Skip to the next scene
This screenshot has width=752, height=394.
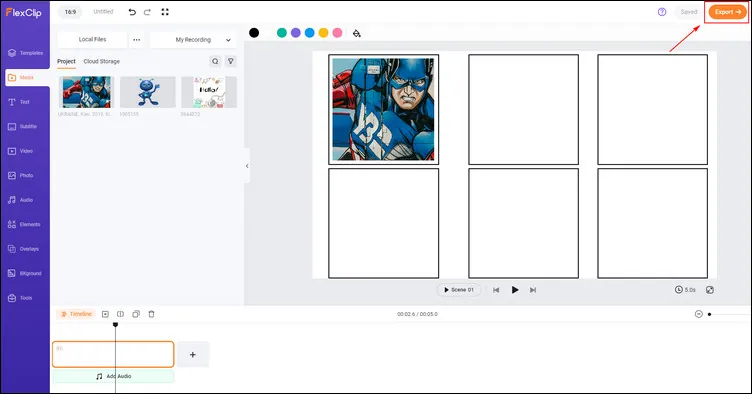533,290
